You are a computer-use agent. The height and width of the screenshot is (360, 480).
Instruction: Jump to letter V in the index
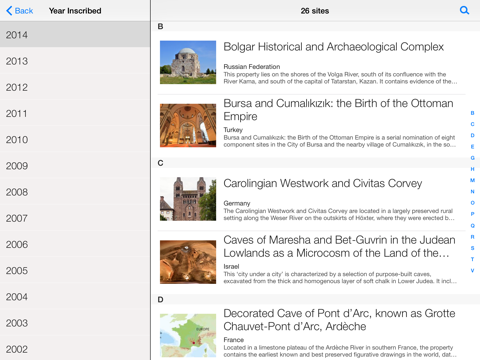click(x=472, y=270)
